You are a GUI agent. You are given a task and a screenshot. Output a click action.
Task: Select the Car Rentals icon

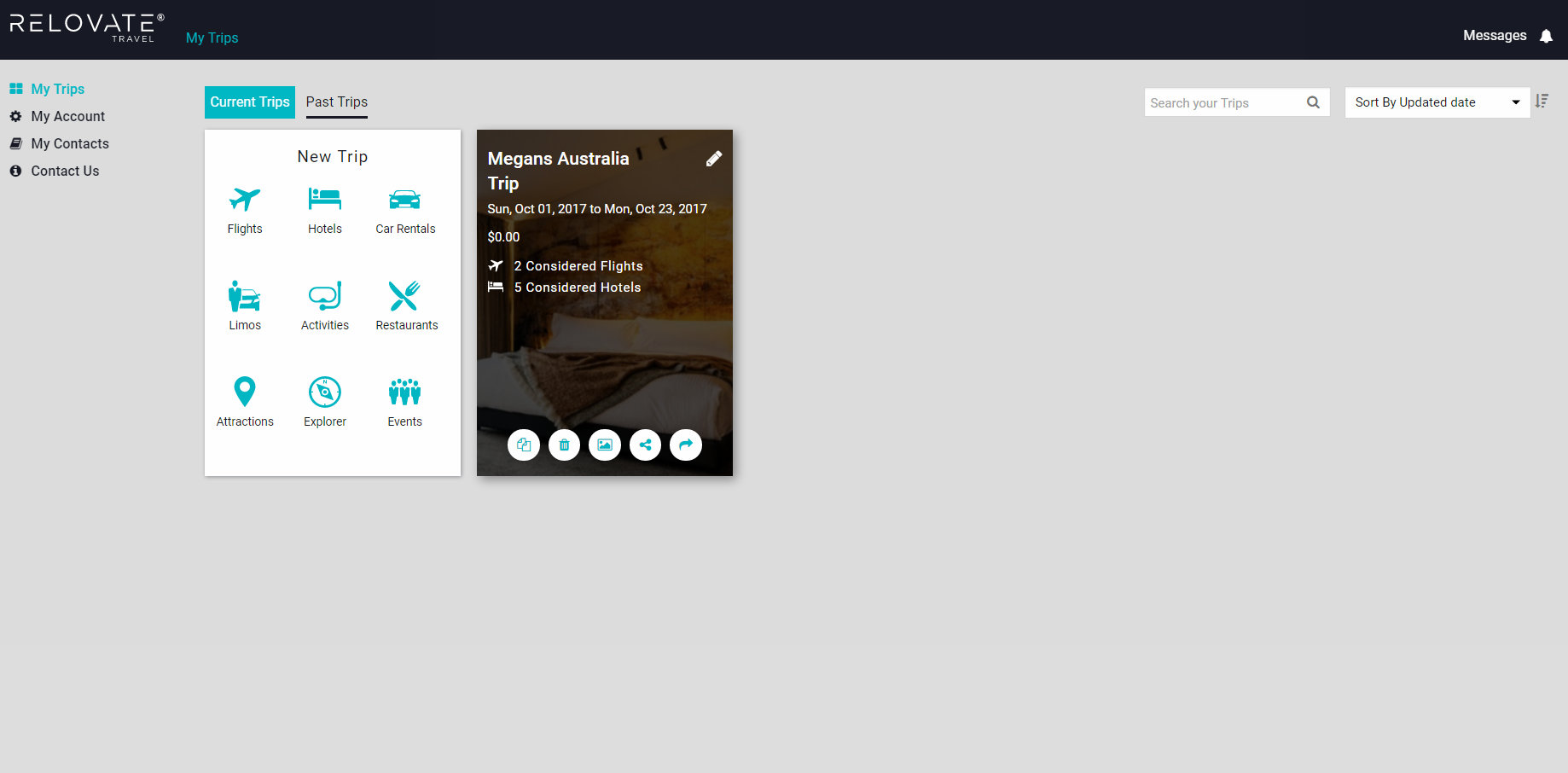click(404, 200)
